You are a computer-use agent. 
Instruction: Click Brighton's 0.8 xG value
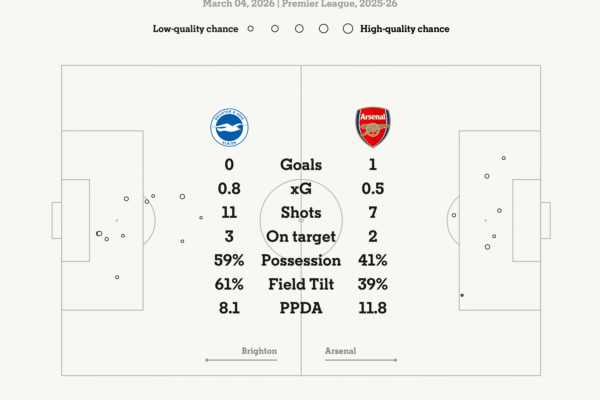coord(229,188)
